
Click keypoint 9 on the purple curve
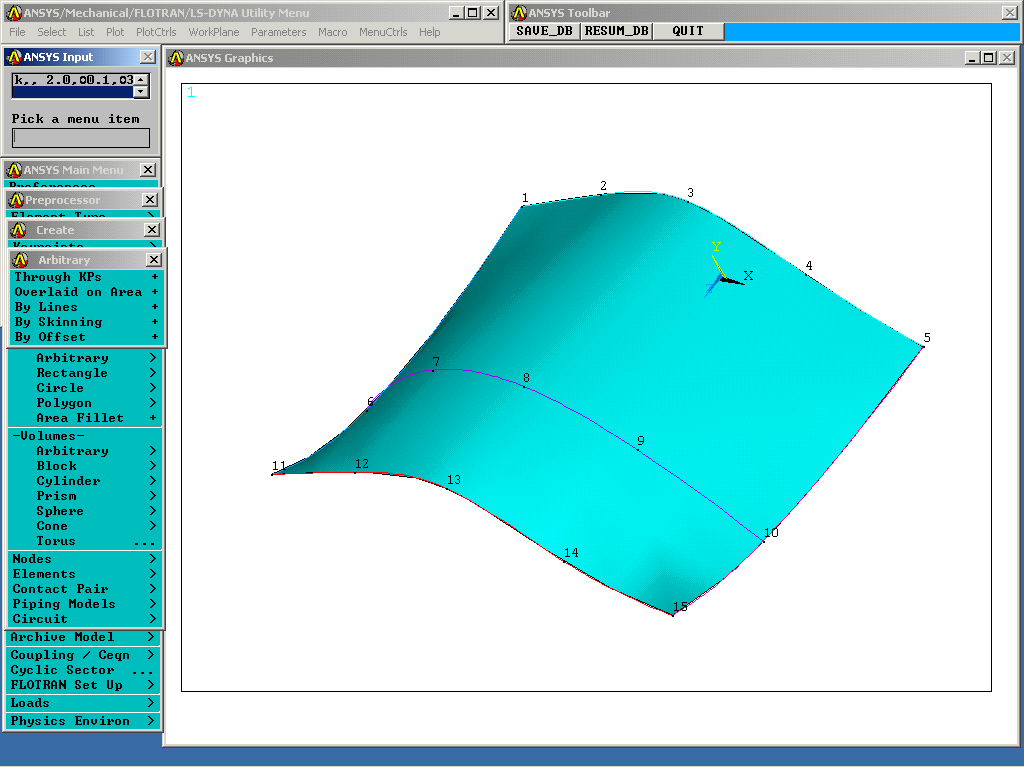coord(638,449)
